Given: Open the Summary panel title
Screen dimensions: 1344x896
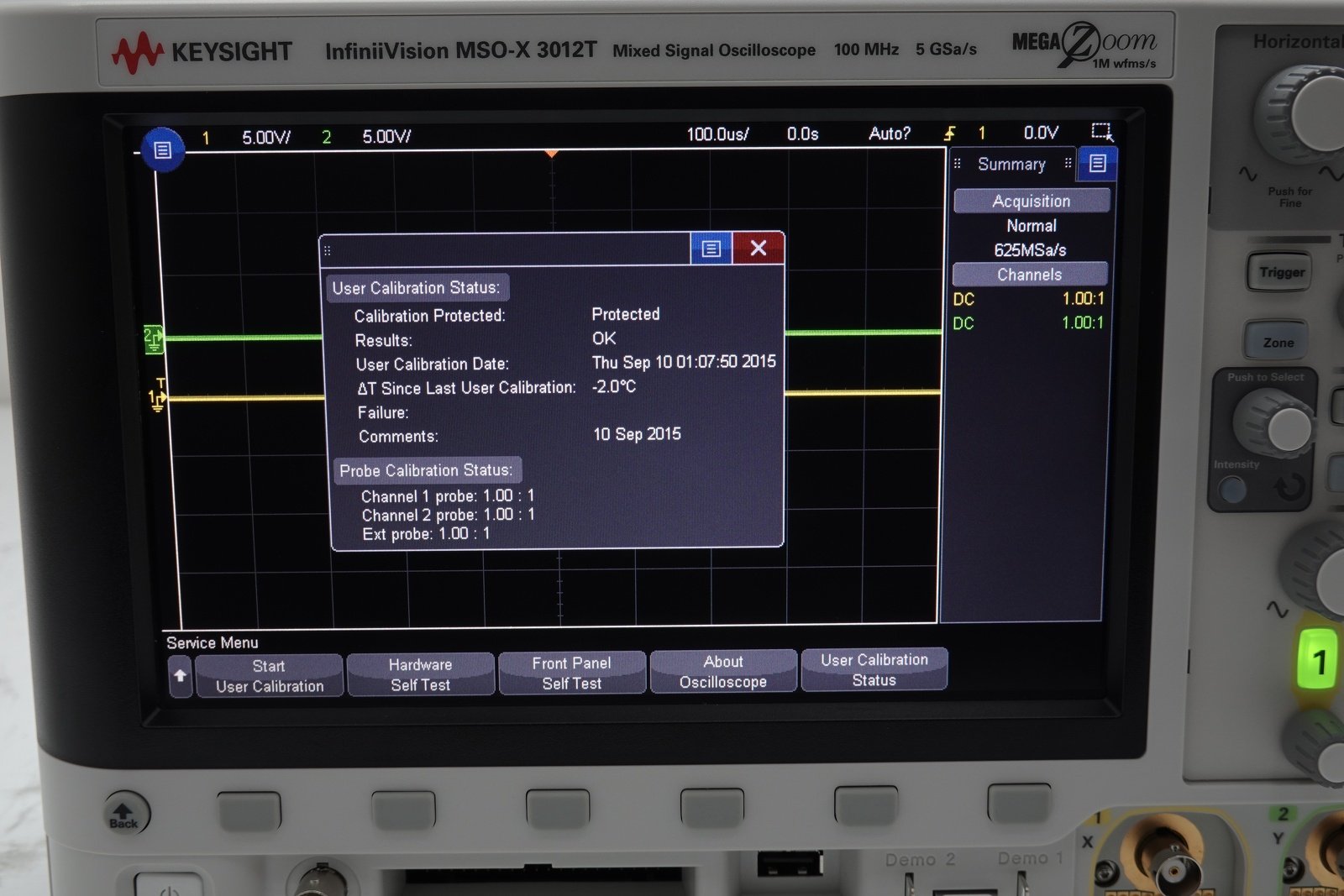Looking at the screenshot, I should 1011,164.
